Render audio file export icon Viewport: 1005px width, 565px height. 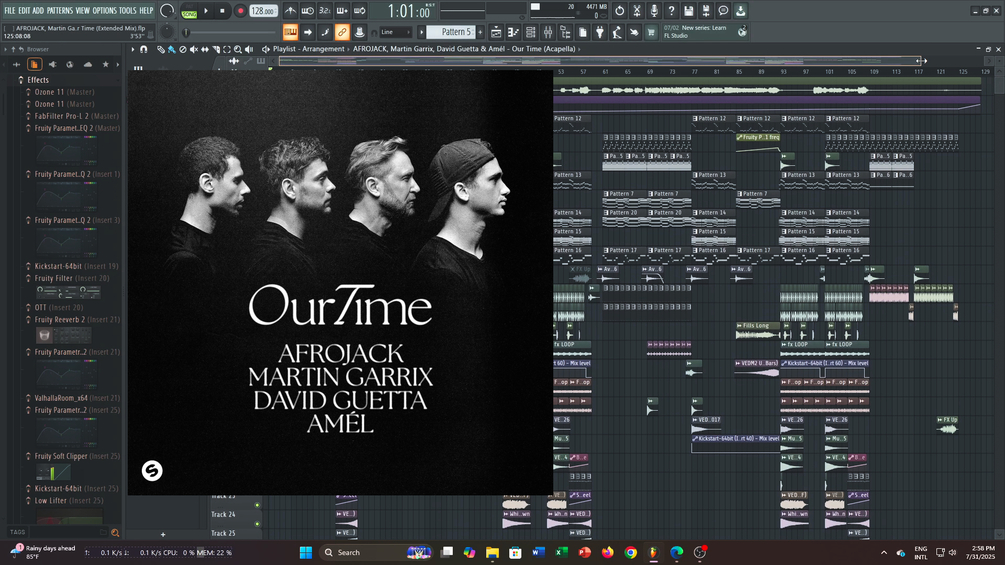tap(706, 11)
